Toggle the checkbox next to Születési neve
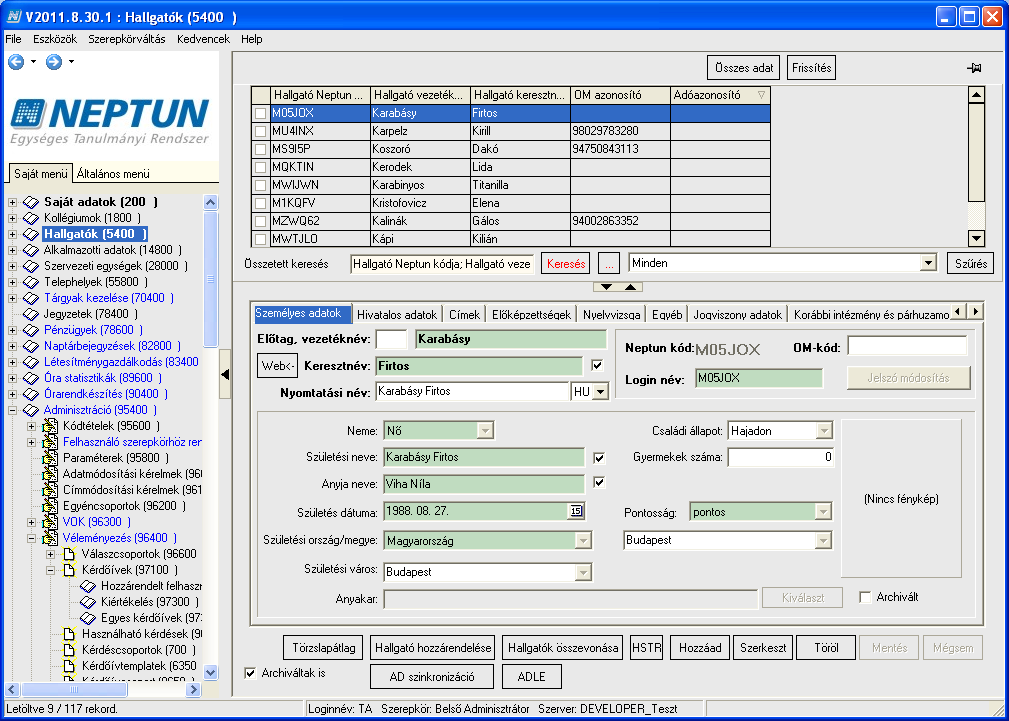The height and width of the screenshot is (721, 1009). click(600, 458)
